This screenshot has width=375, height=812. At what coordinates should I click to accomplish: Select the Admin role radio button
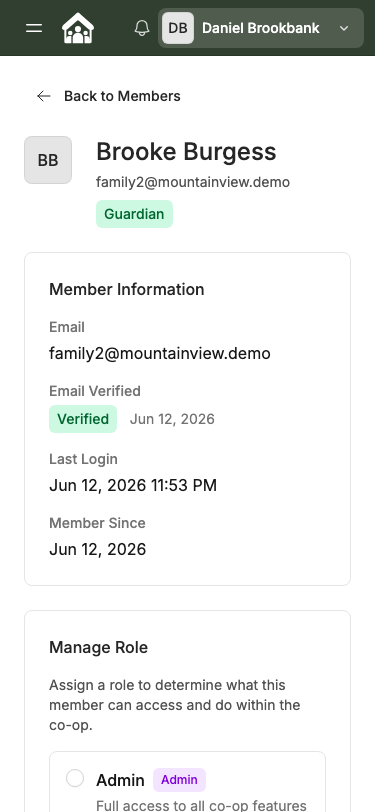click(x=75, y=778)
